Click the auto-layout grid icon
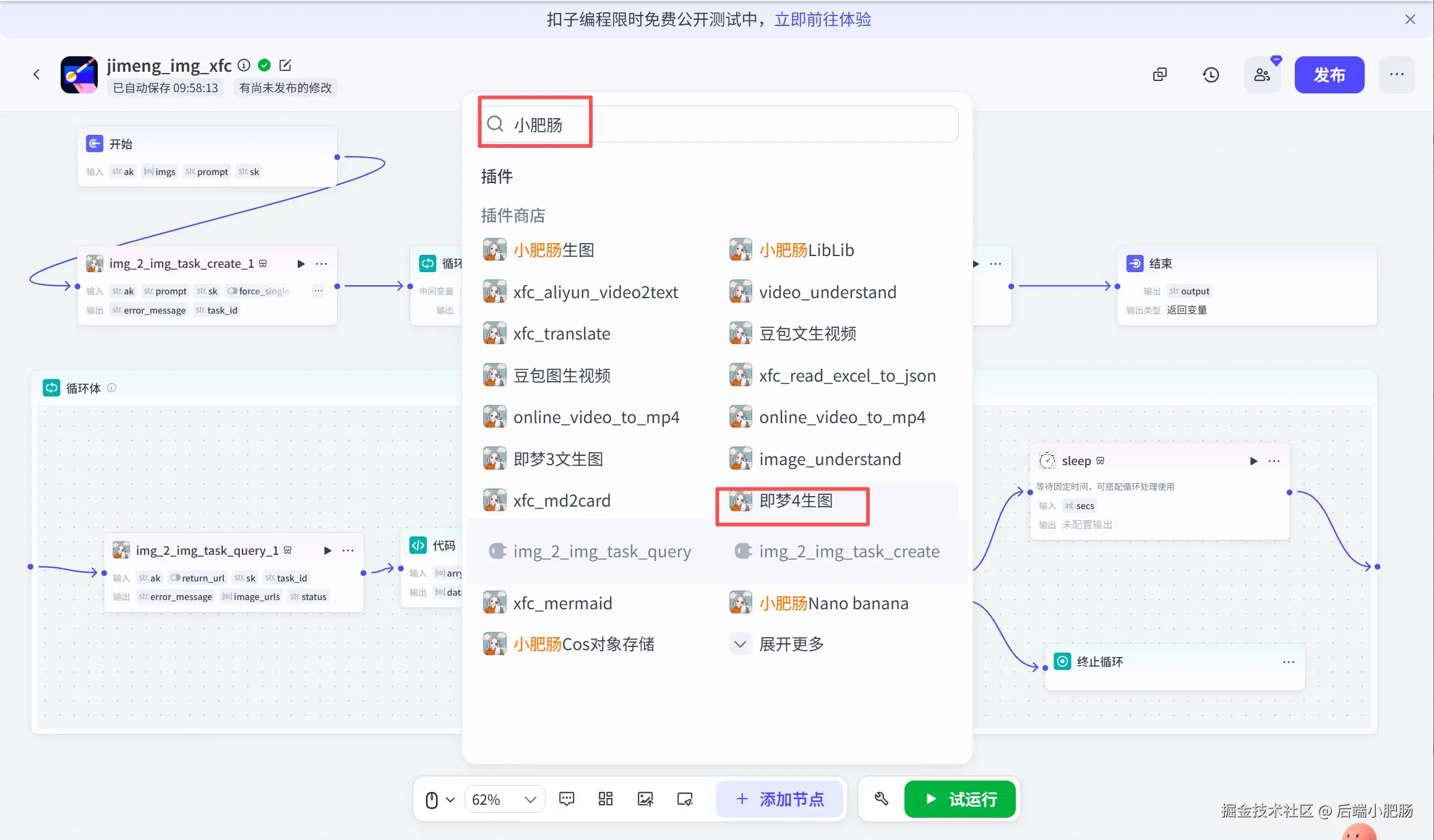 606,799
